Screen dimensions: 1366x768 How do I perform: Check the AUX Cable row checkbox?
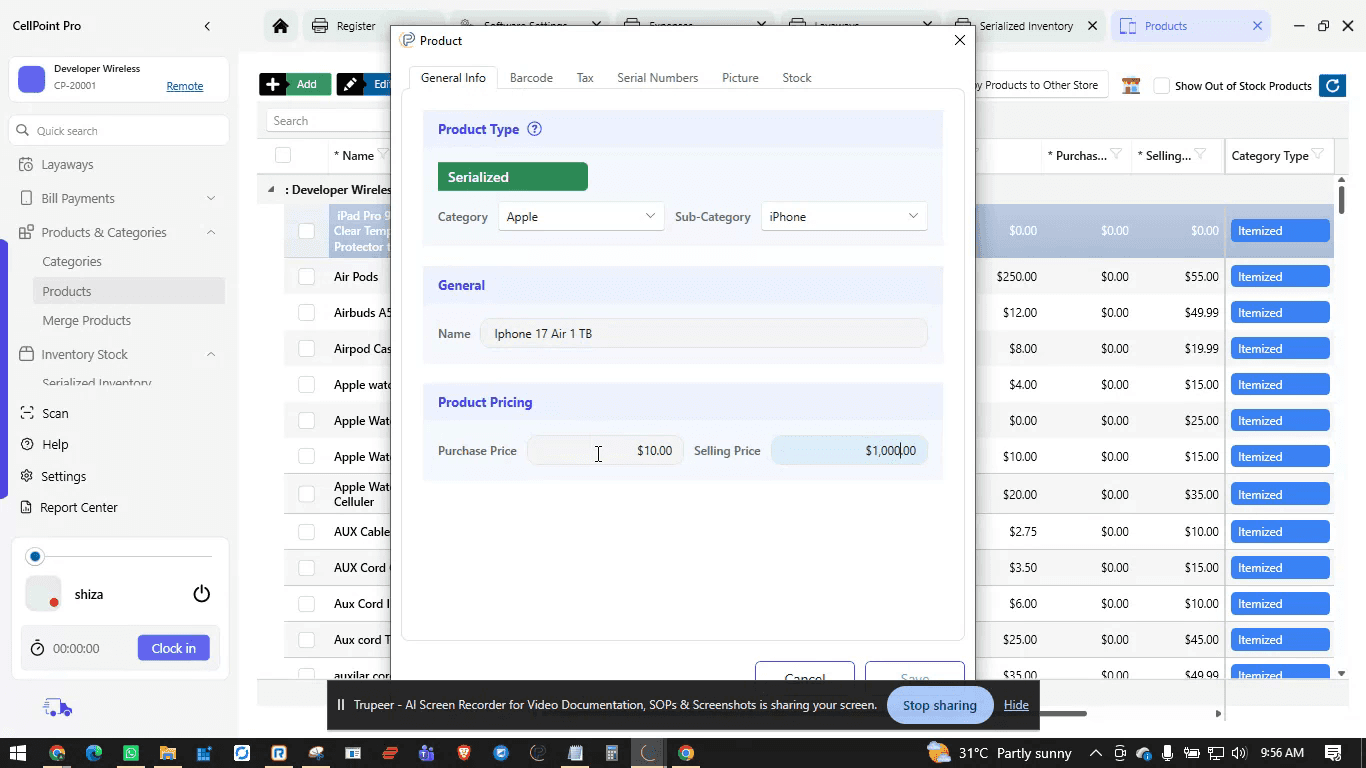306,532
